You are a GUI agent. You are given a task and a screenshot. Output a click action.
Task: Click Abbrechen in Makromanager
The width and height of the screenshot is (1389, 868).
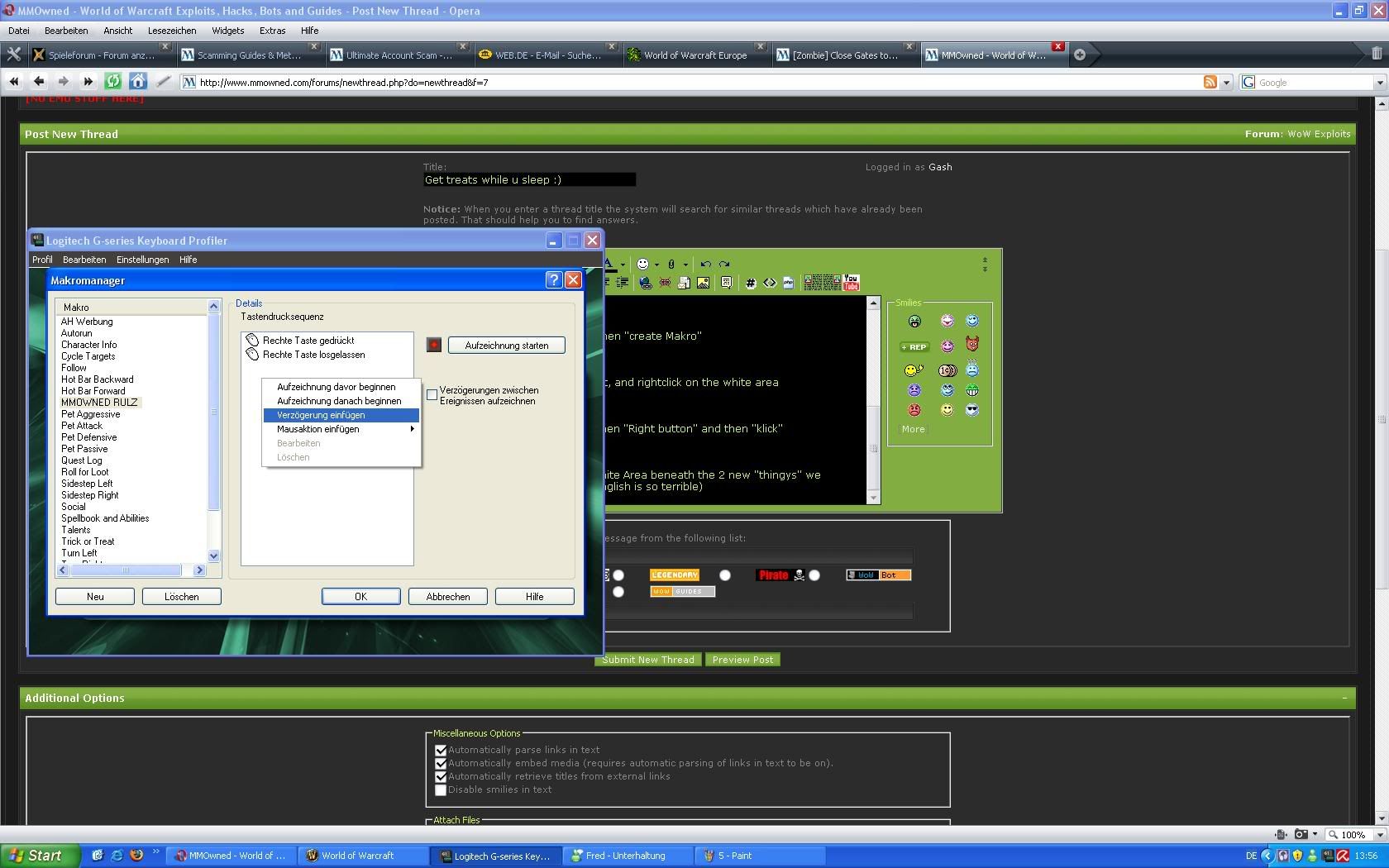point(448,596)
